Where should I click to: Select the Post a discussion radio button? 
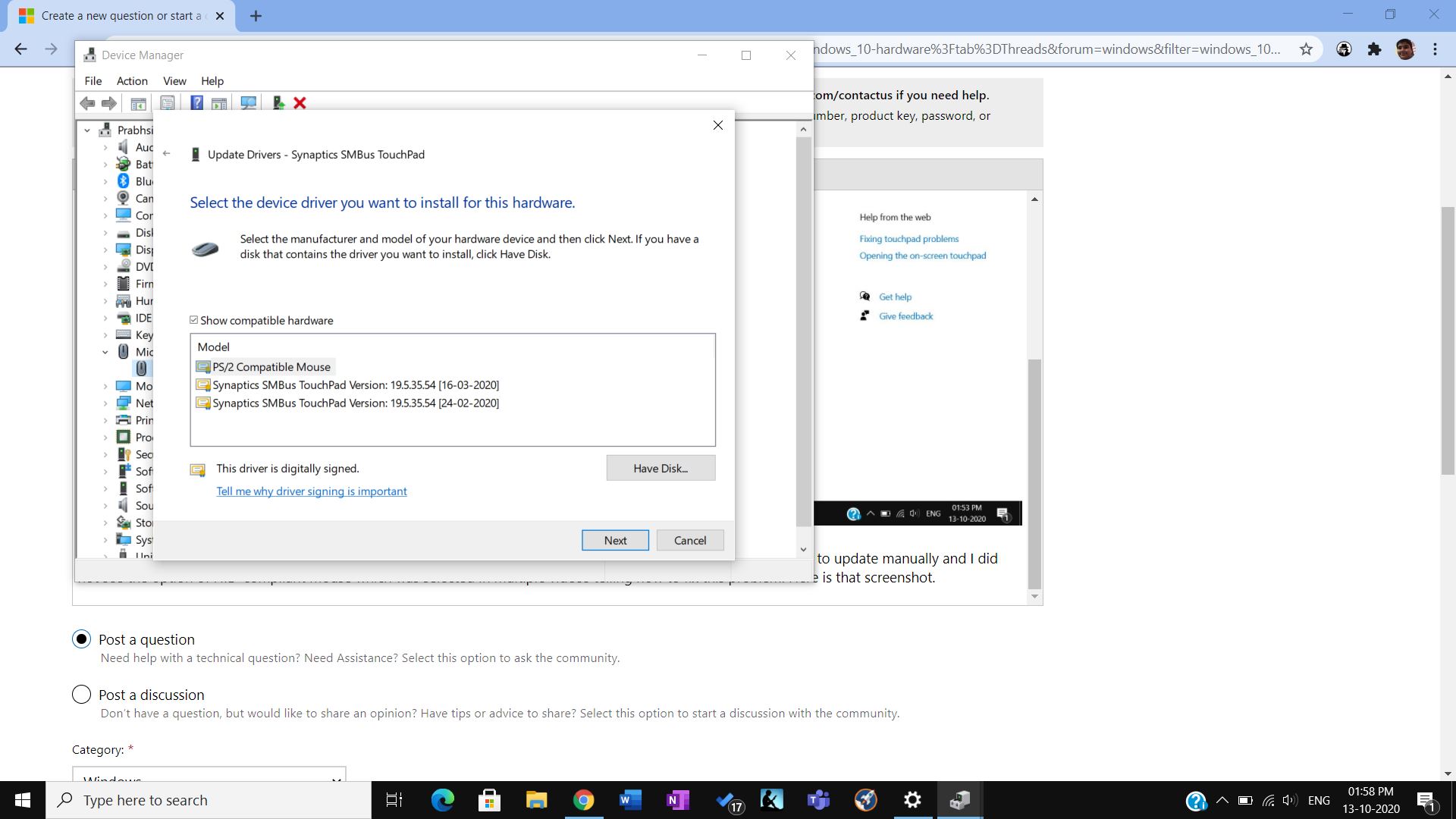[81, 695]
